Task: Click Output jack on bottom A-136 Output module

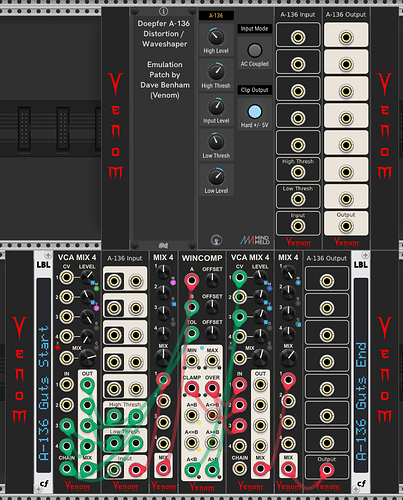Action: (327, 470)
